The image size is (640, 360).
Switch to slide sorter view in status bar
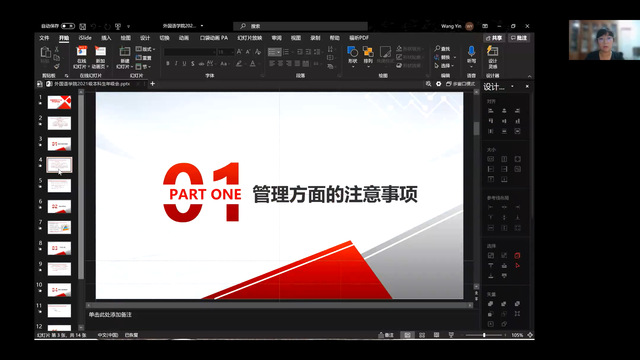(422, 335)
